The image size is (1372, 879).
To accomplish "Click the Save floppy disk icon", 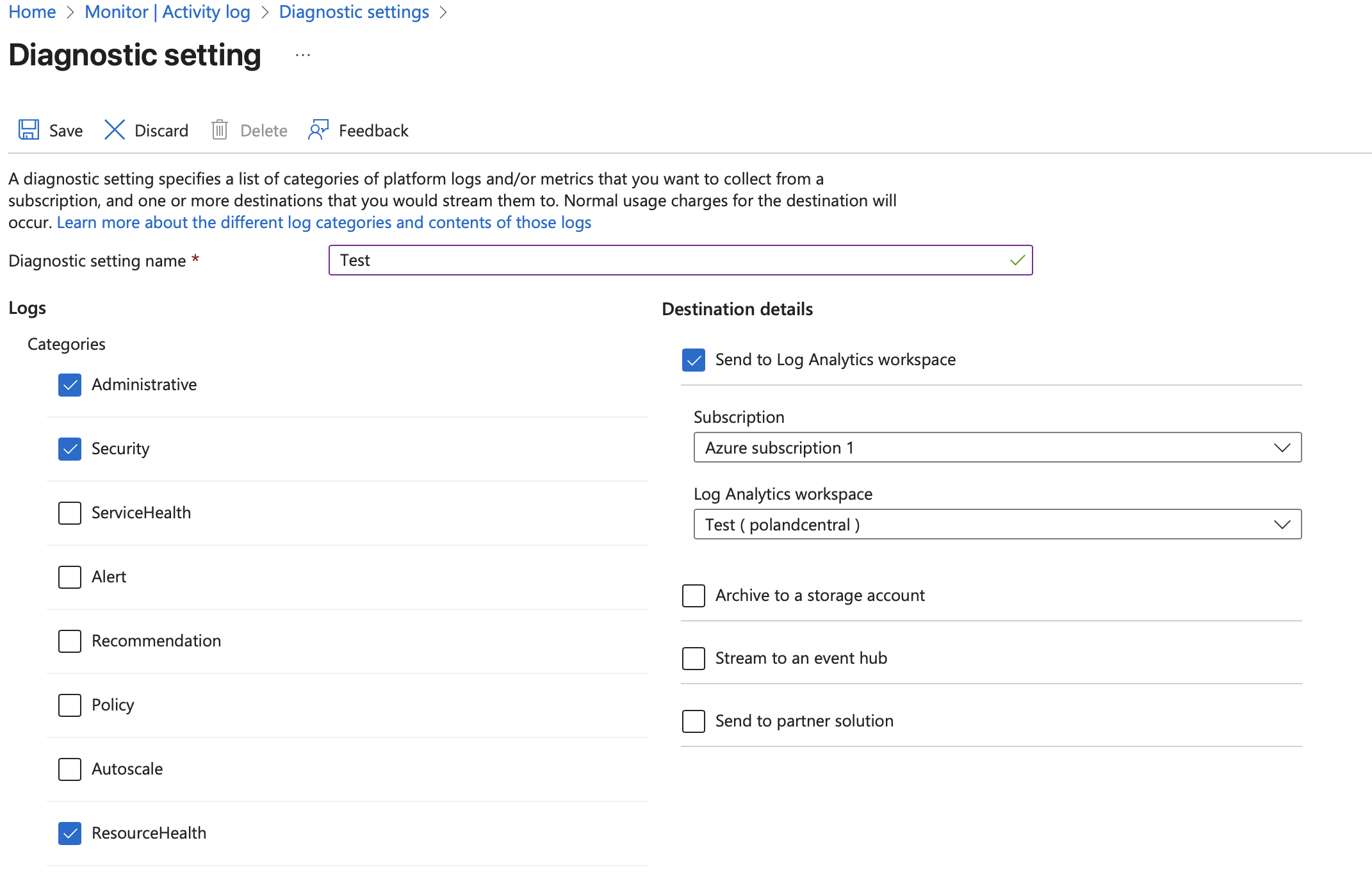I will coord(29,130).
